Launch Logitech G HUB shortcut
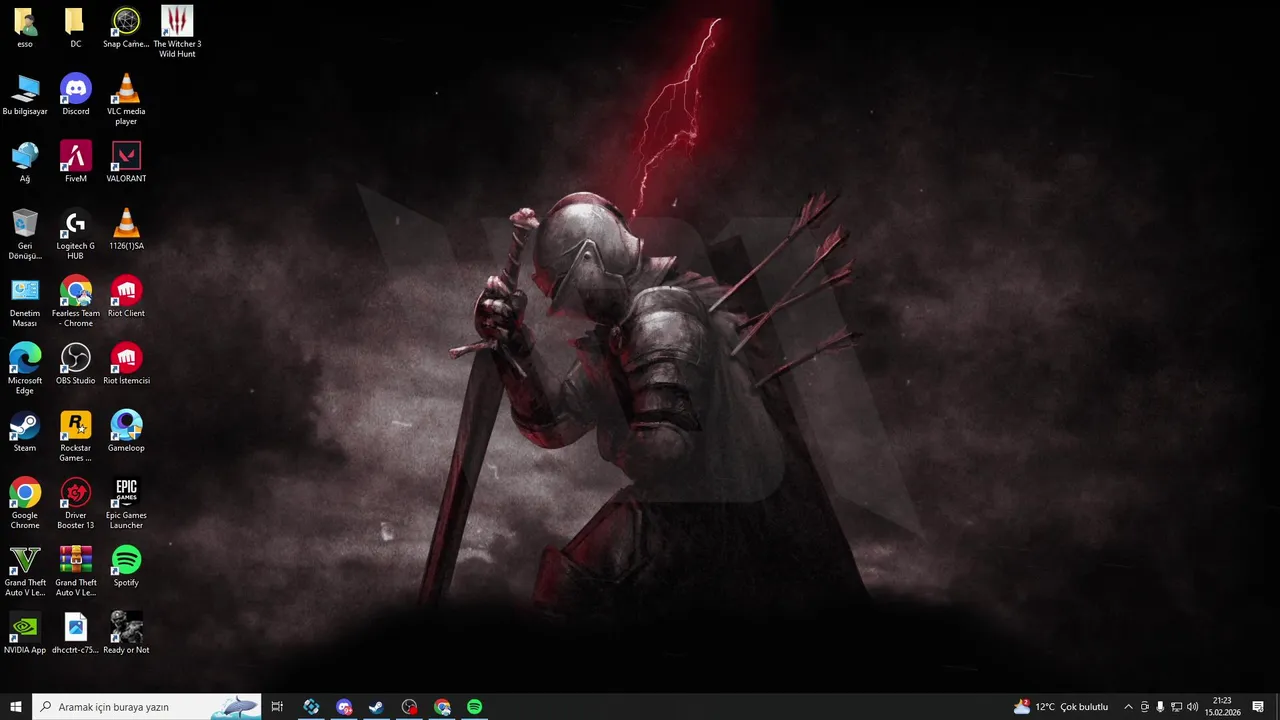This screenshot has width=1280, height=720. [x=76, y=234]
